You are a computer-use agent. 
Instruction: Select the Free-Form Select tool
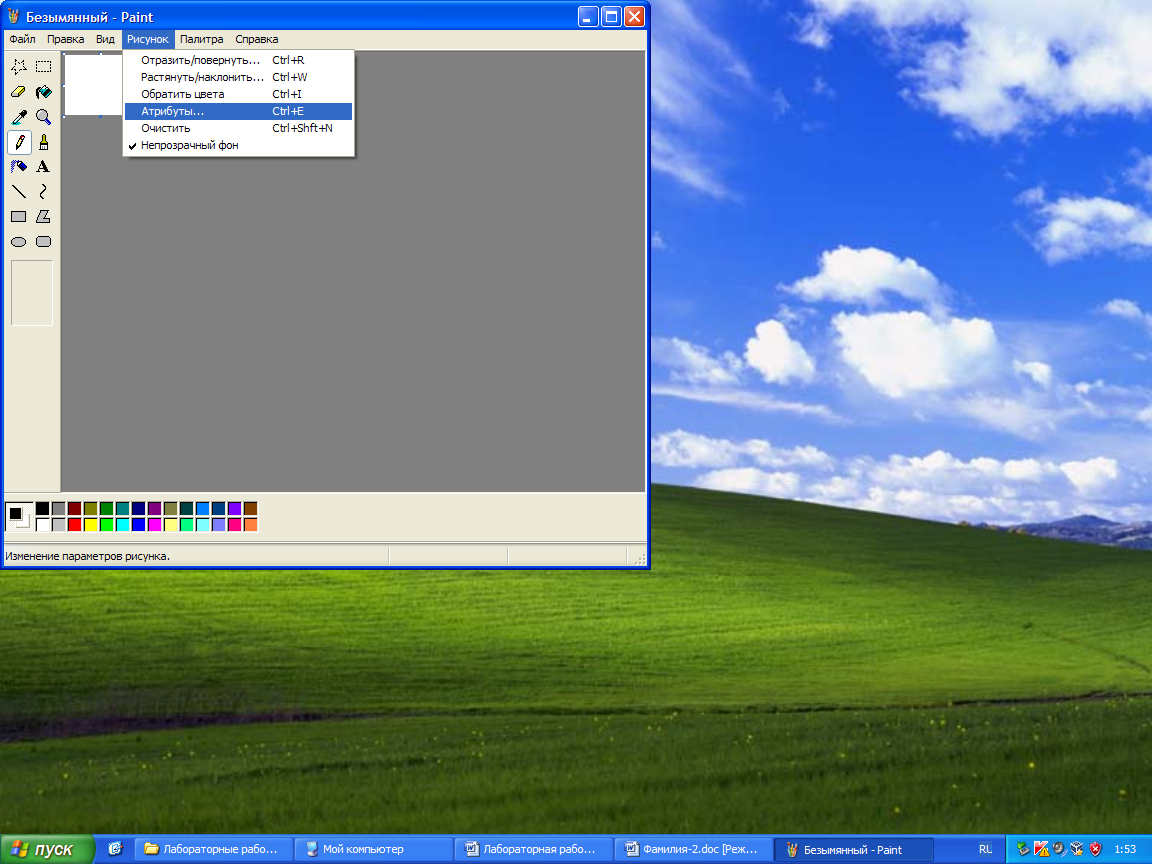[19, 67]
